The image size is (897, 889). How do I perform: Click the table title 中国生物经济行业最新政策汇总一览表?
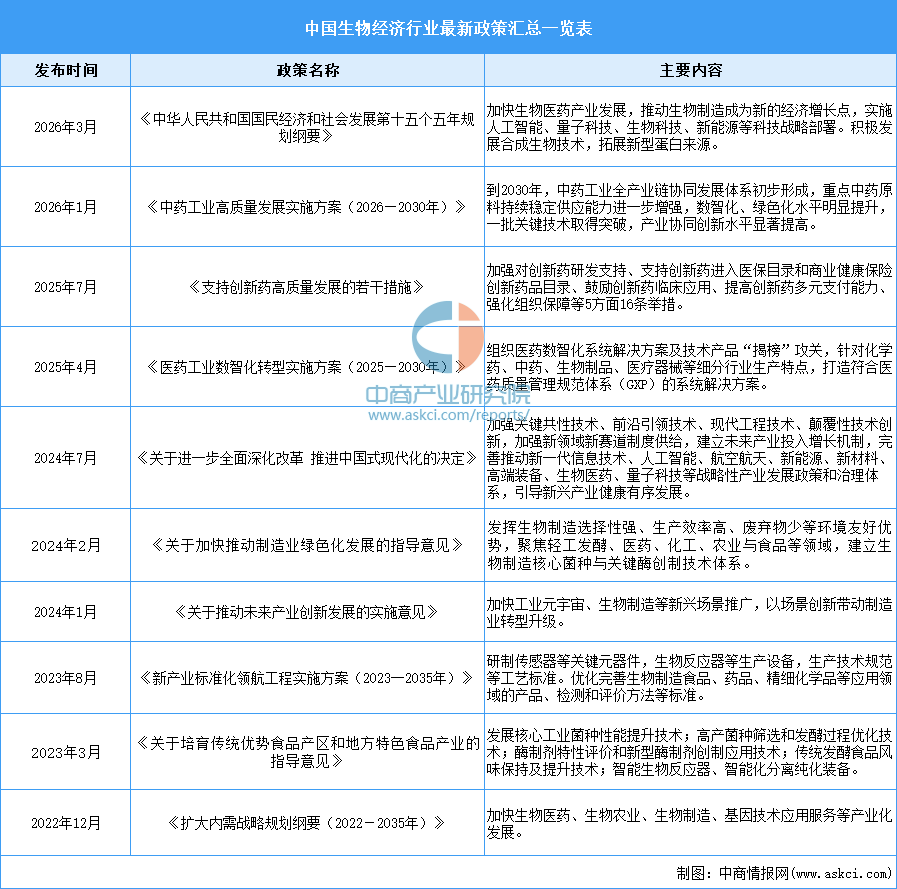pyautogui.click(x=448, y=28)
